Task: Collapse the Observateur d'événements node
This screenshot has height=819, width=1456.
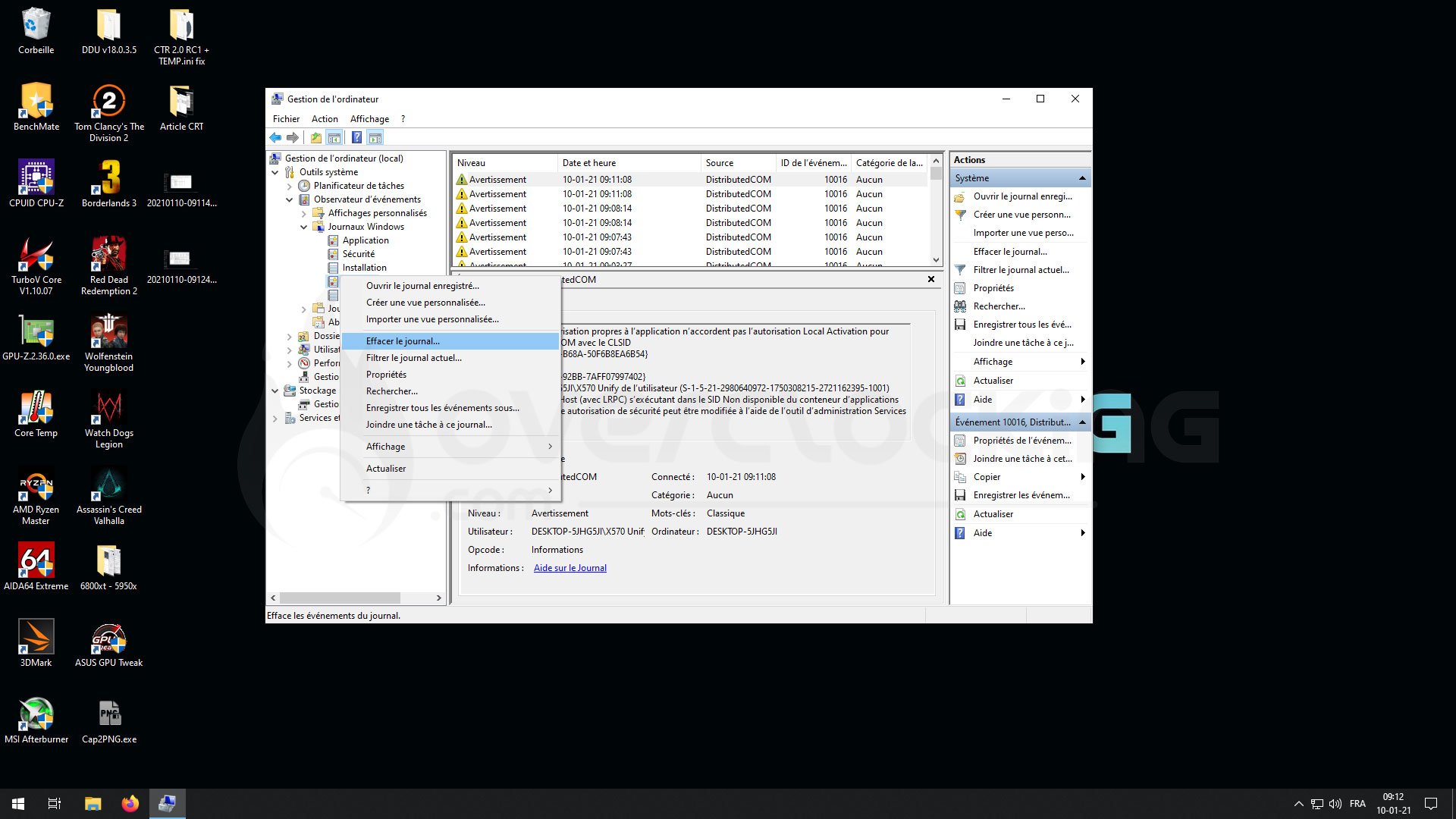Action: click(x=290, y=199)
